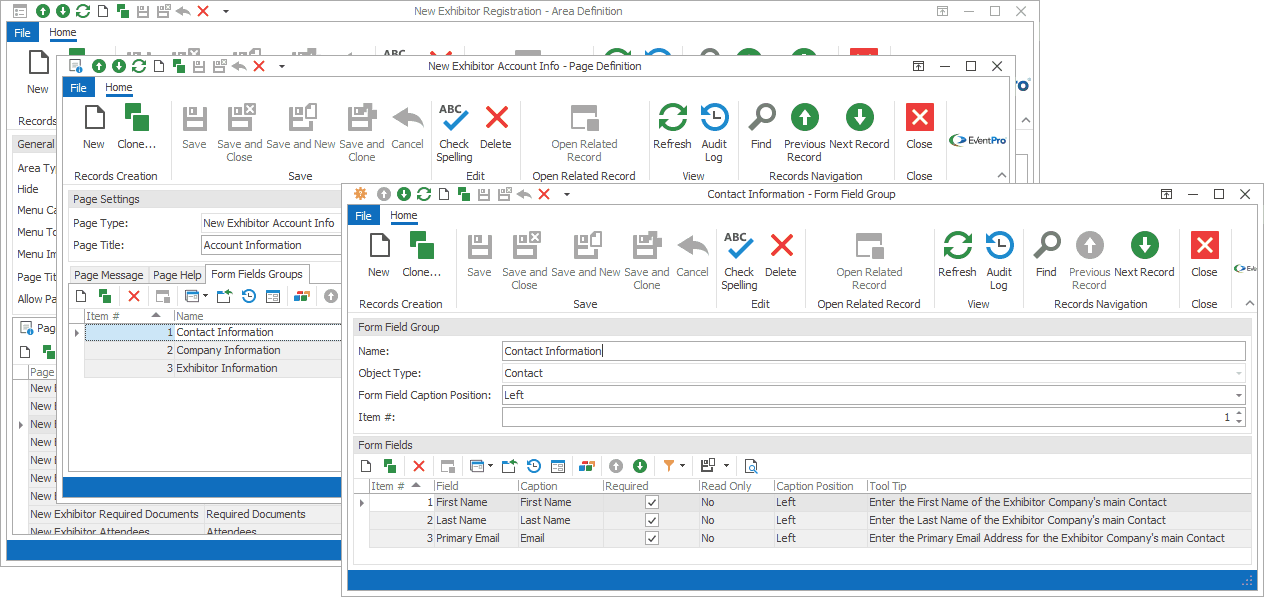Select Home tab in Contact Information window
This screenshot has width=1264, height=597.
(x=404, y=216)
